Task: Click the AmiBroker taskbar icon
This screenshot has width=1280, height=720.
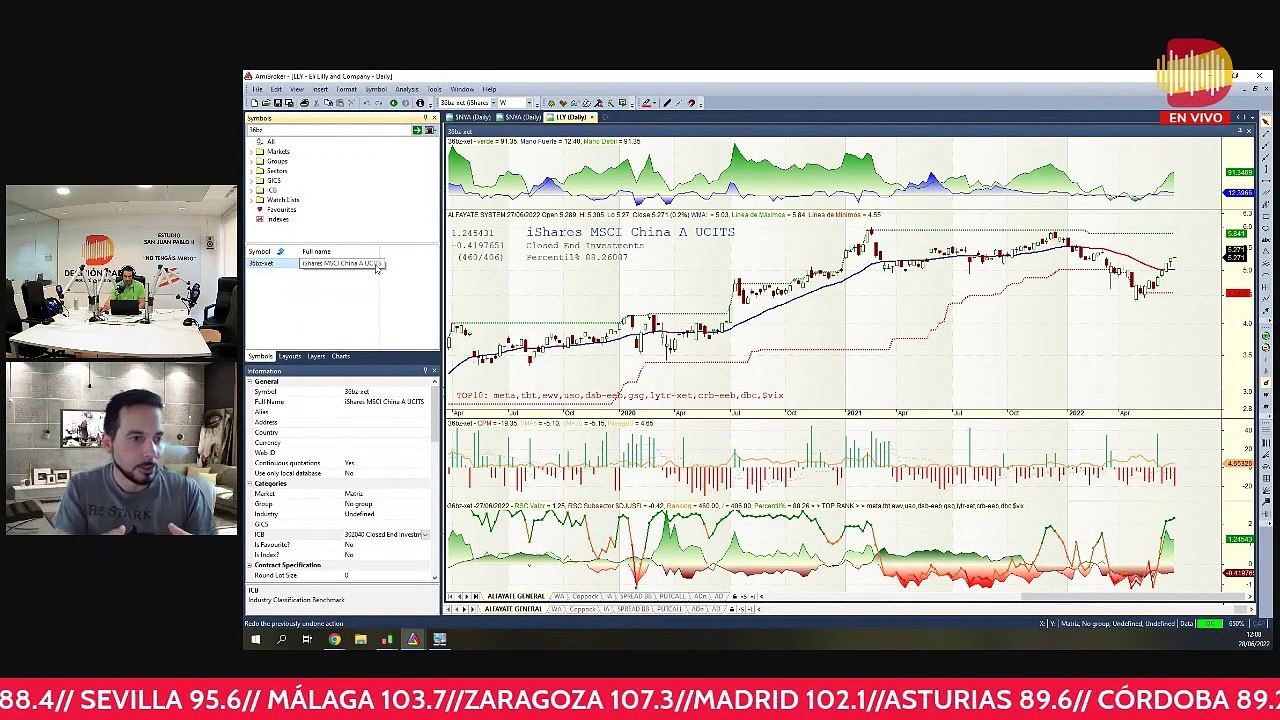Action: (x=413, y=639)
